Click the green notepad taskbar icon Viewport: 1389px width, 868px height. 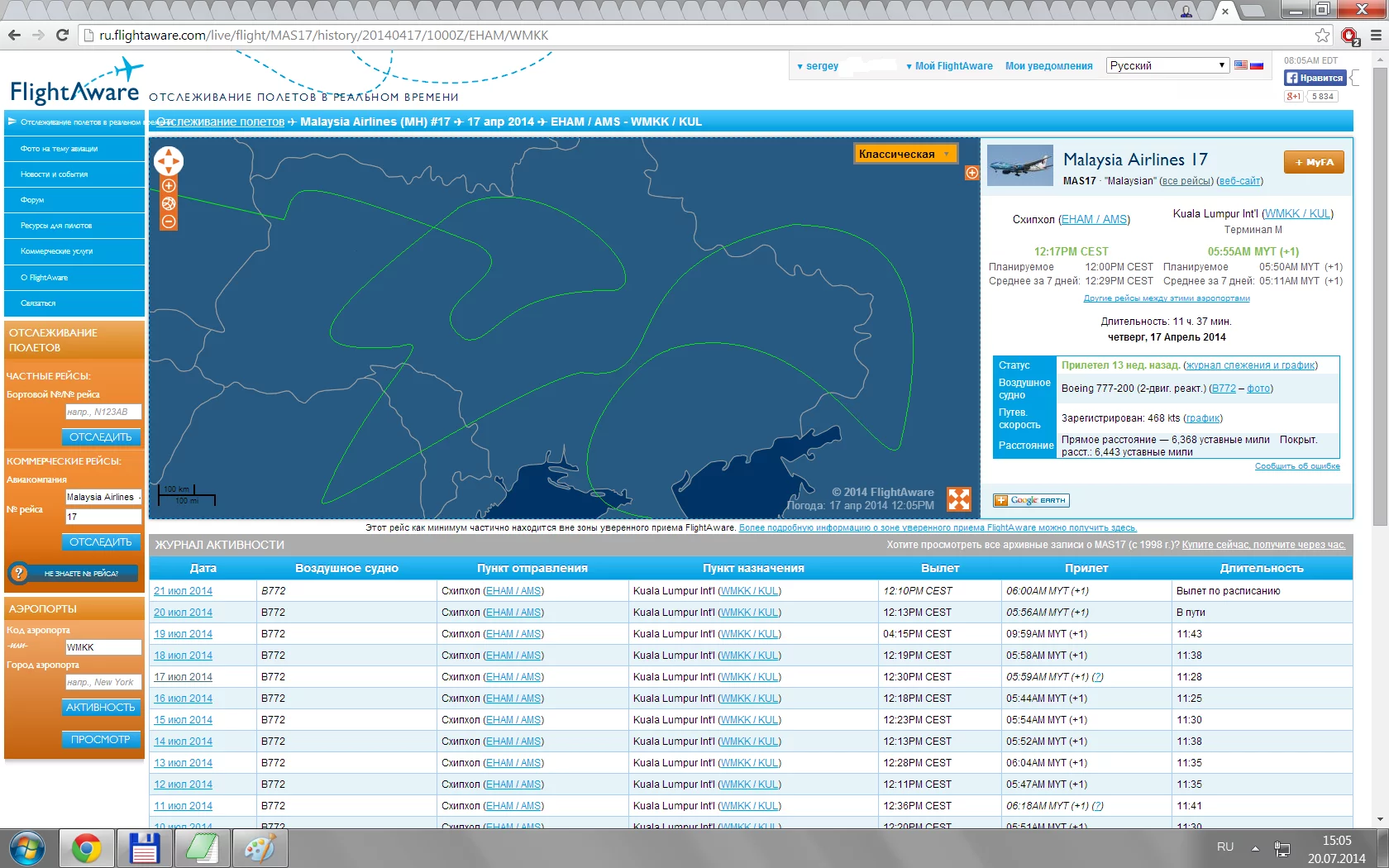click(x=202, y=849)
